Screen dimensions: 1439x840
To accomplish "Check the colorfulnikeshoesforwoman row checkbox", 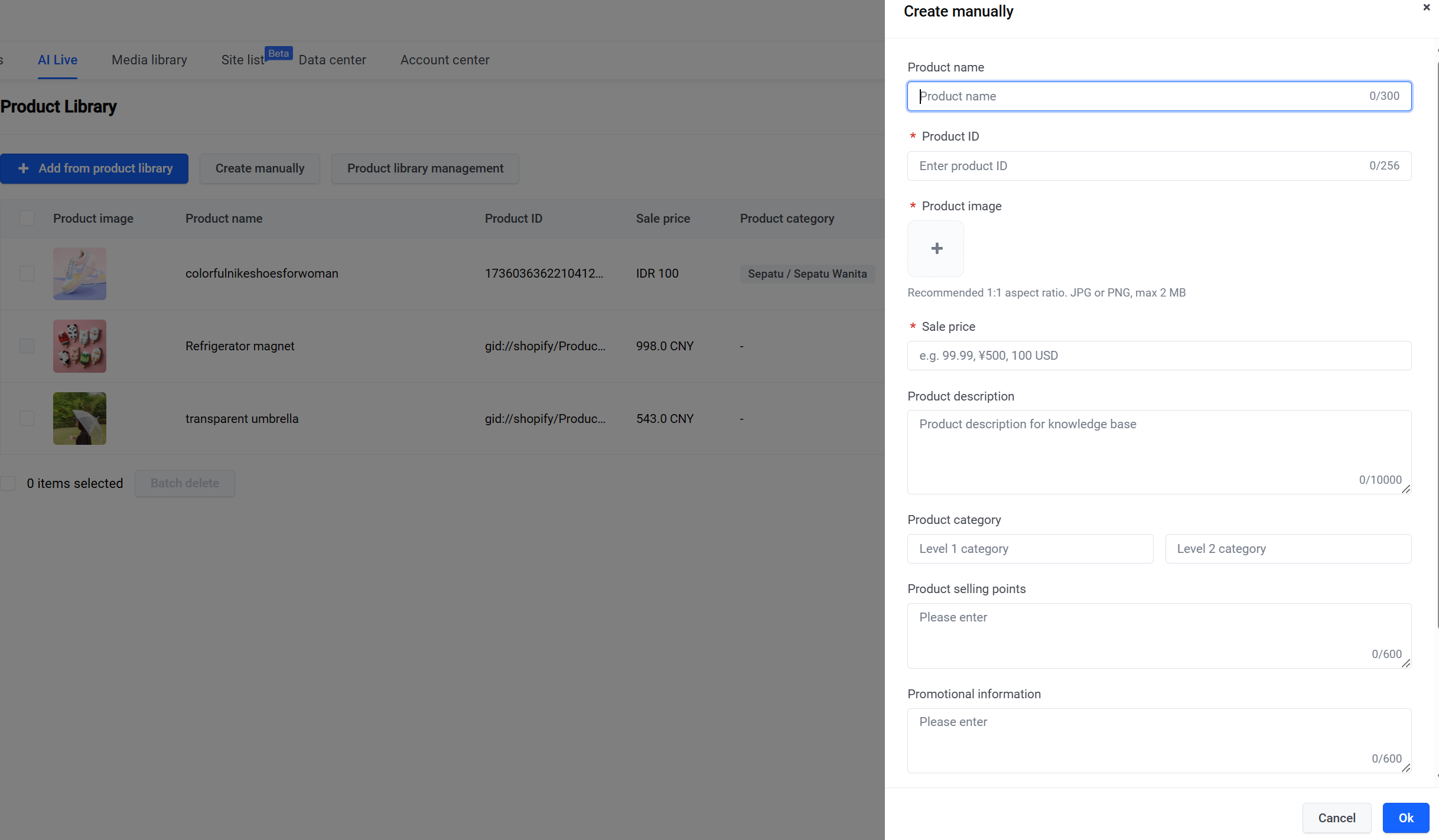I will (x=27, y=274).
